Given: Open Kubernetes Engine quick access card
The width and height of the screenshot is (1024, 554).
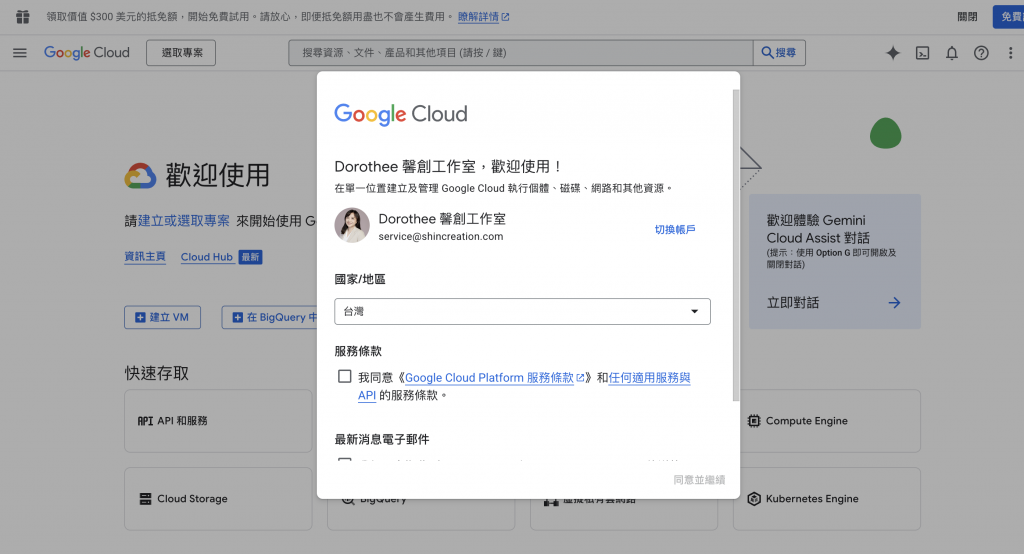Looking at the screenshot, I should point(827,498).
